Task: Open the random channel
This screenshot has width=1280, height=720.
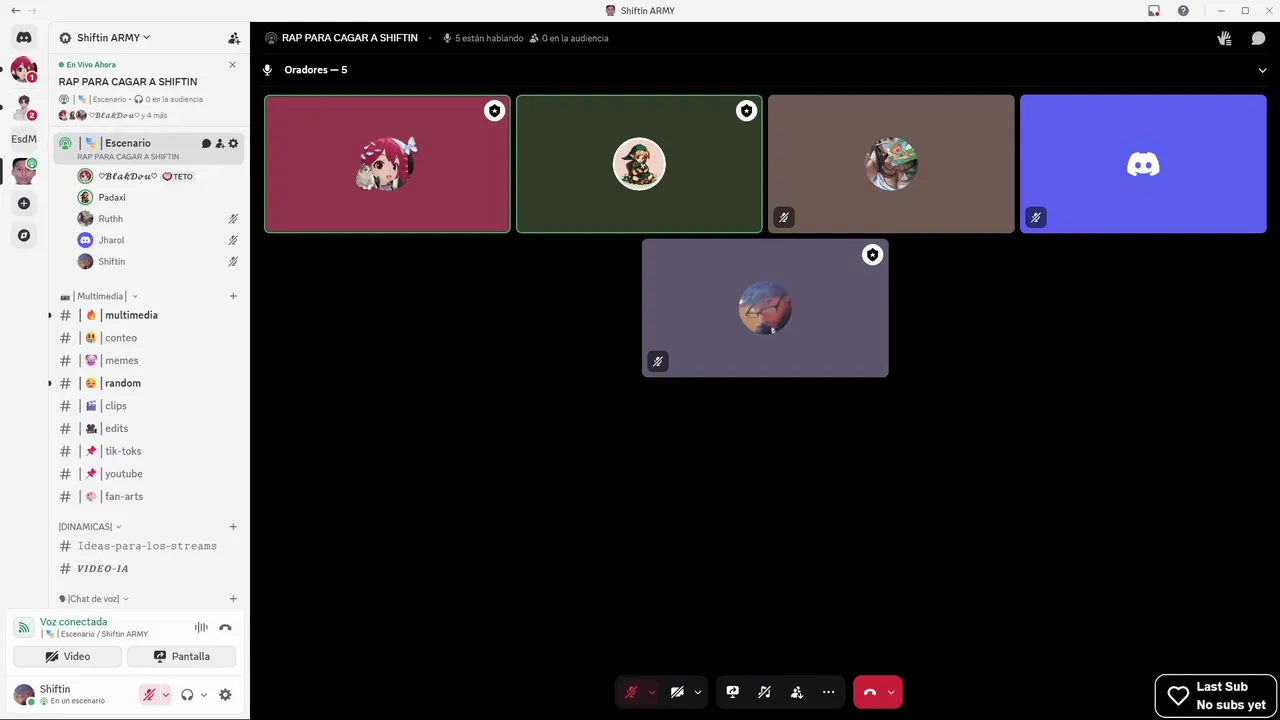Action: (x=148, y=383)
